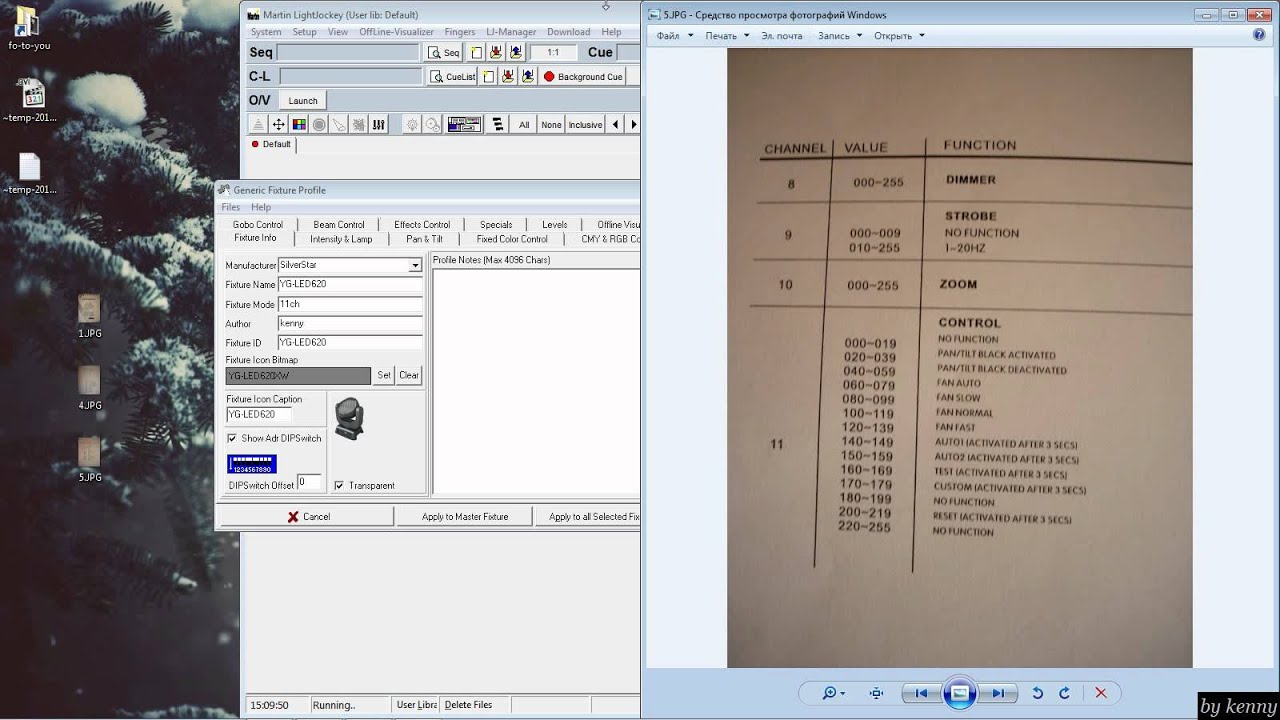Click save cuelist icon in C-L row
Screen dimensions: 1280x720
tap(508, 77)
